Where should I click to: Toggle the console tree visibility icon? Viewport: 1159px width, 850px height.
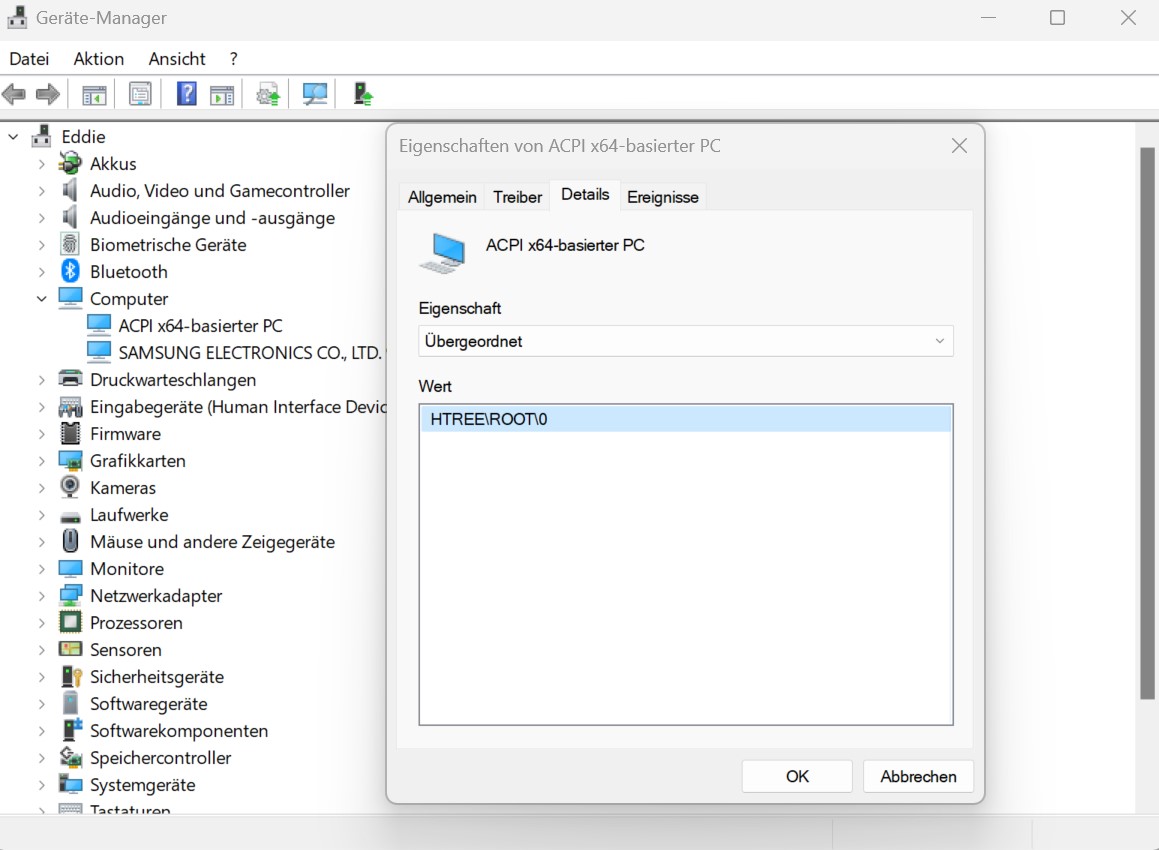pos(93,93)
